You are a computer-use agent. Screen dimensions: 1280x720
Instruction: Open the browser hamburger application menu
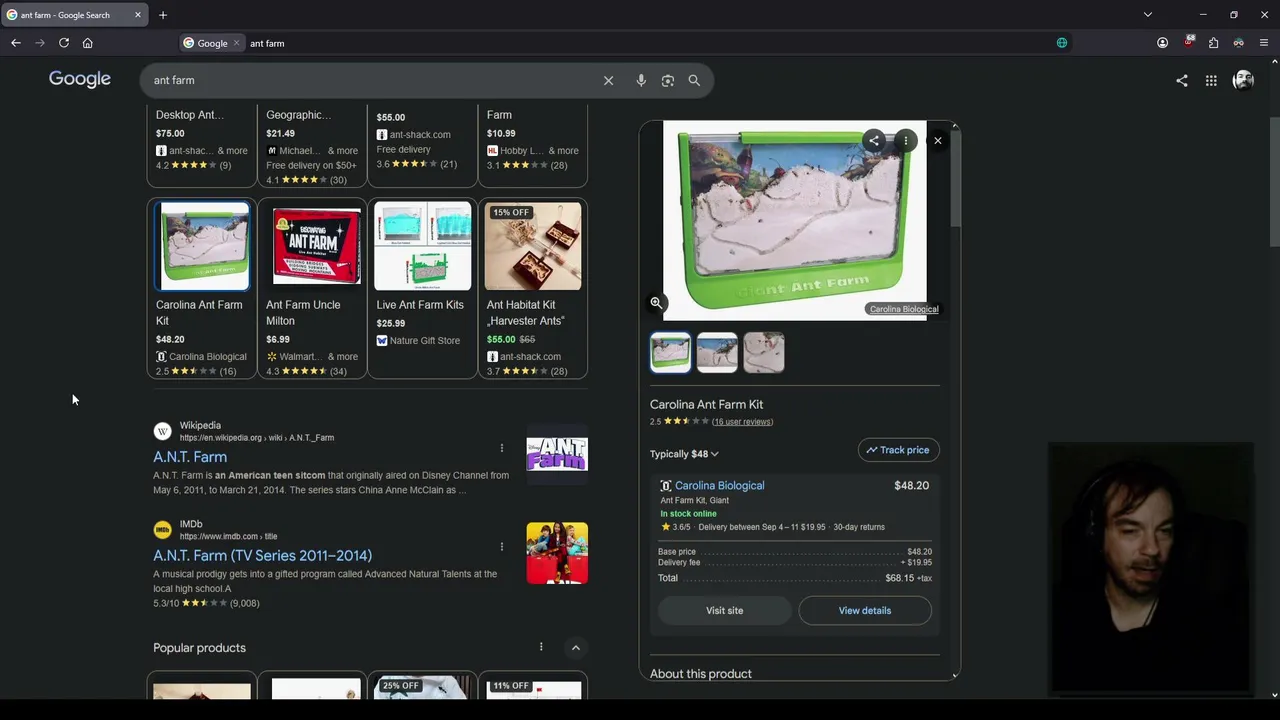coord(1264,43)
